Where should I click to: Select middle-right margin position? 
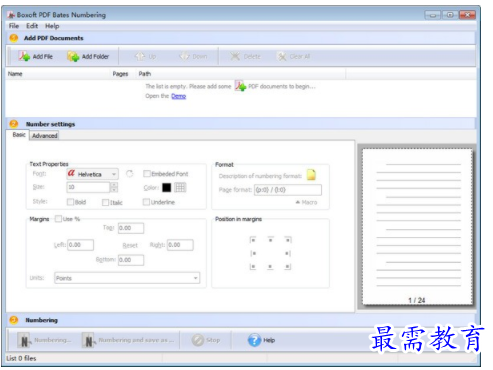click(288, 253)
